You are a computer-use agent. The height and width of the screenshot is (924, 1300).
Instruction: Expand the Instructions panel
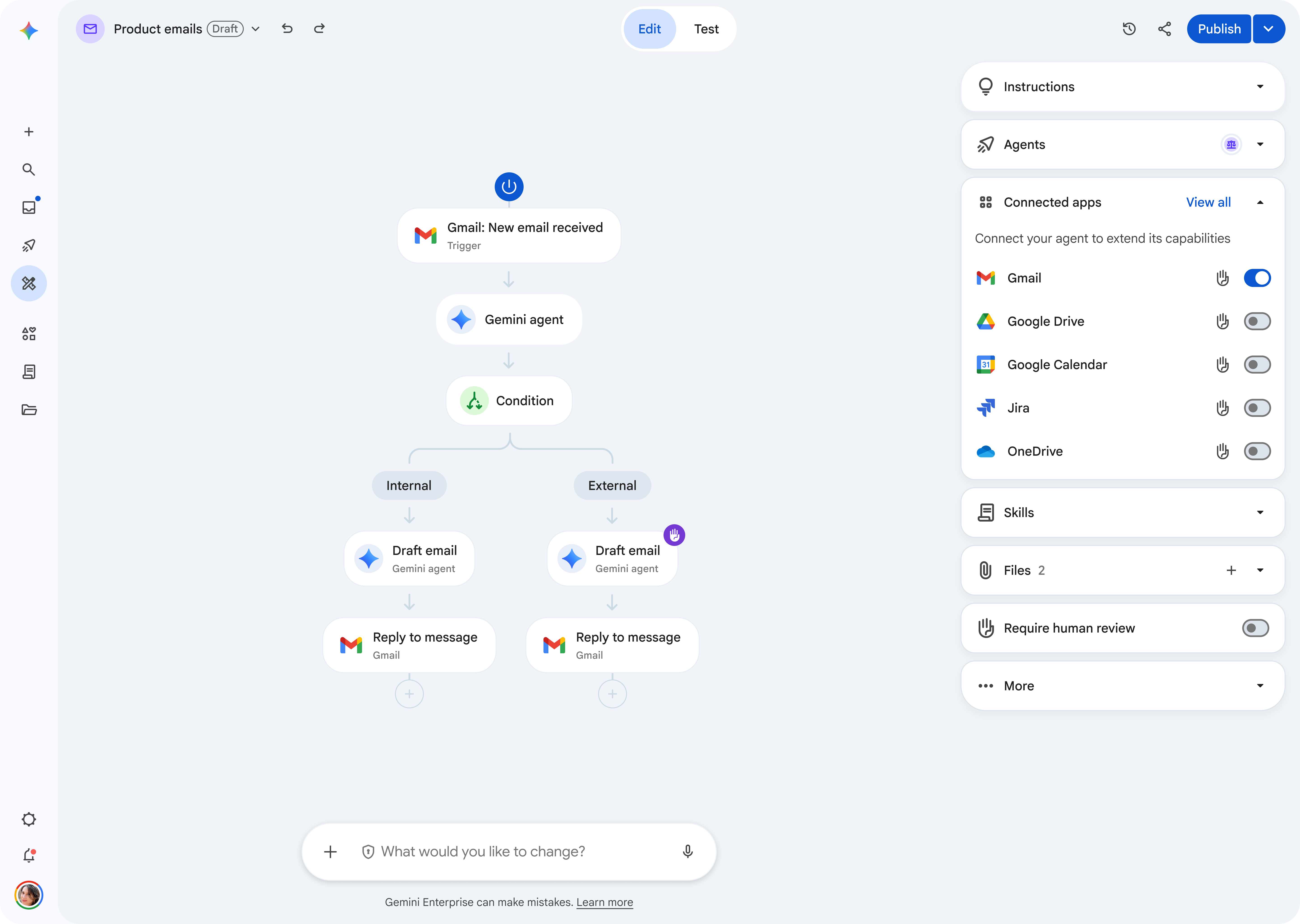[1260, 86]
